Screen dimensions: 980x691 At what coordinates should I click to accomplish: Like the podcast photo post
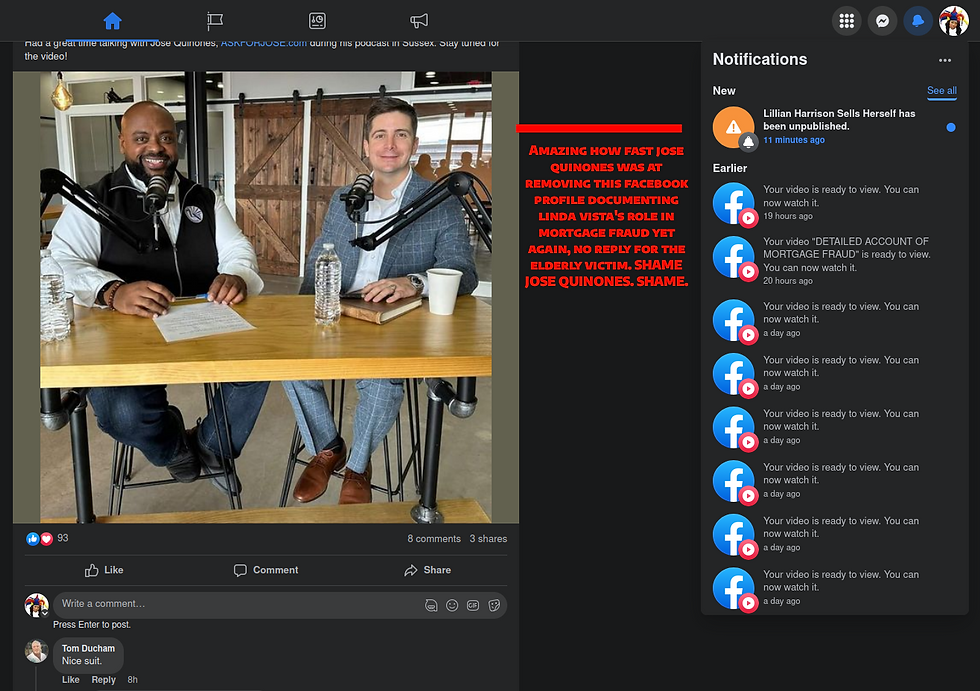click(x=104, y=570)
